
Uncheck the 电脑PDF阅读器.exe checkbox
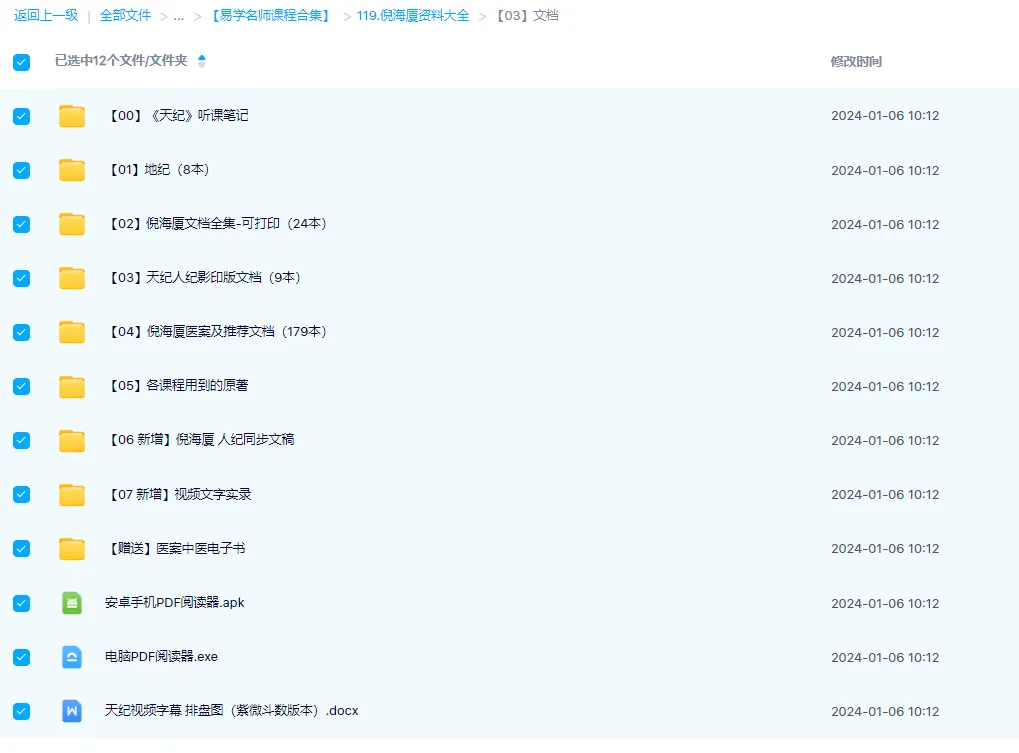click(x=21, y=657)
